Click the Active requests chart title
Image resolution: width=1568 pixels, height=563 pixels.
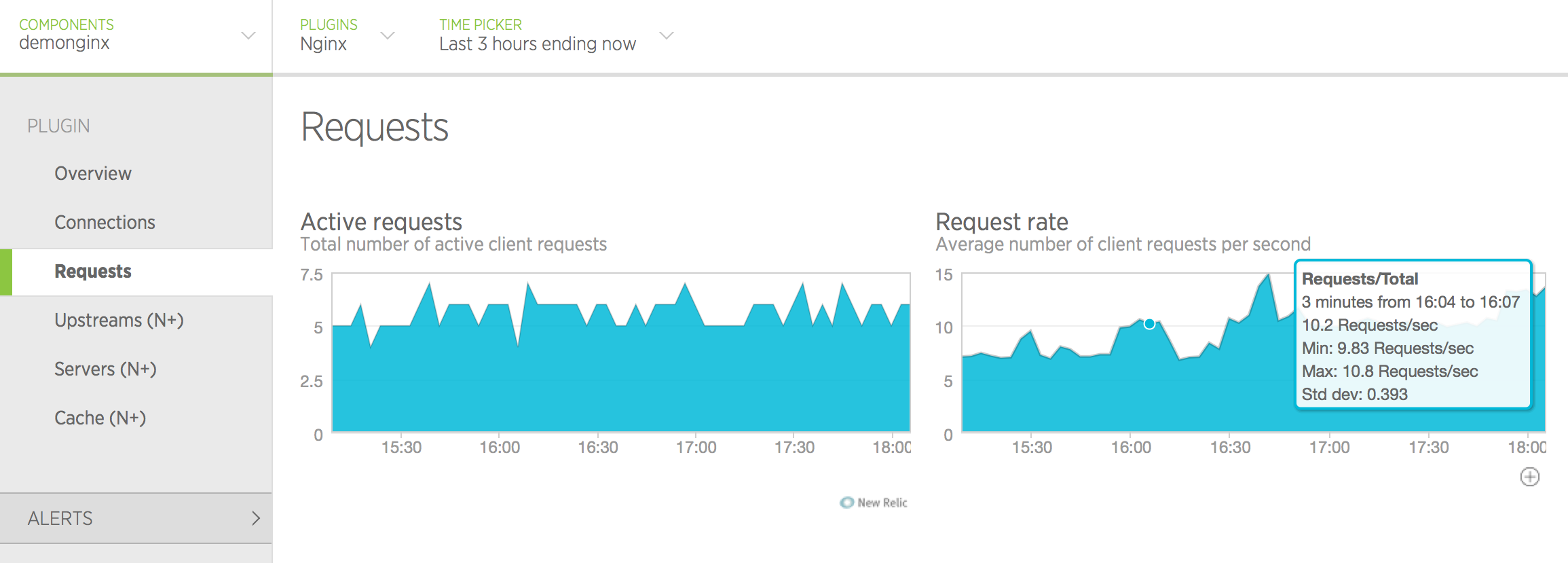381,222
